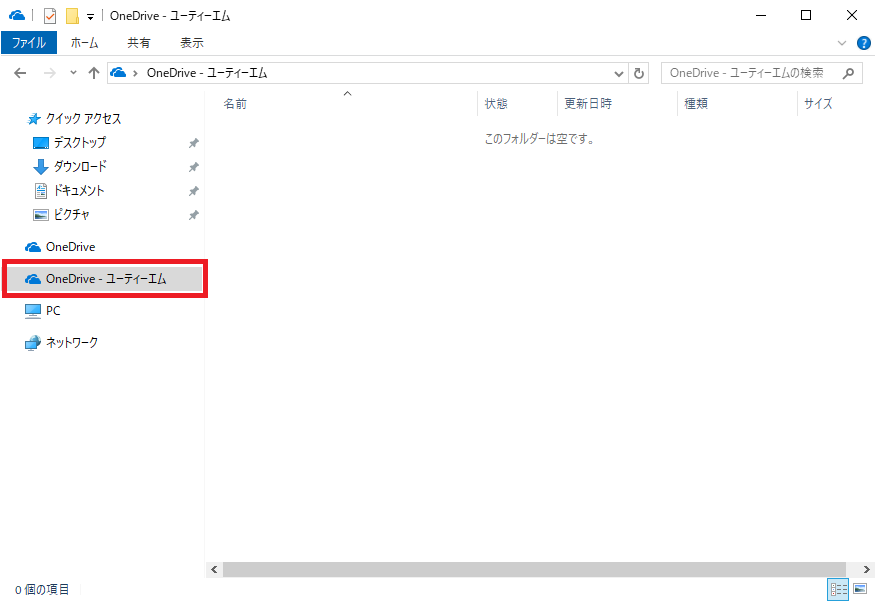Open Help with the blue question mark icon
The height and width of the screenshot is (602, 876).
(864, 43)
